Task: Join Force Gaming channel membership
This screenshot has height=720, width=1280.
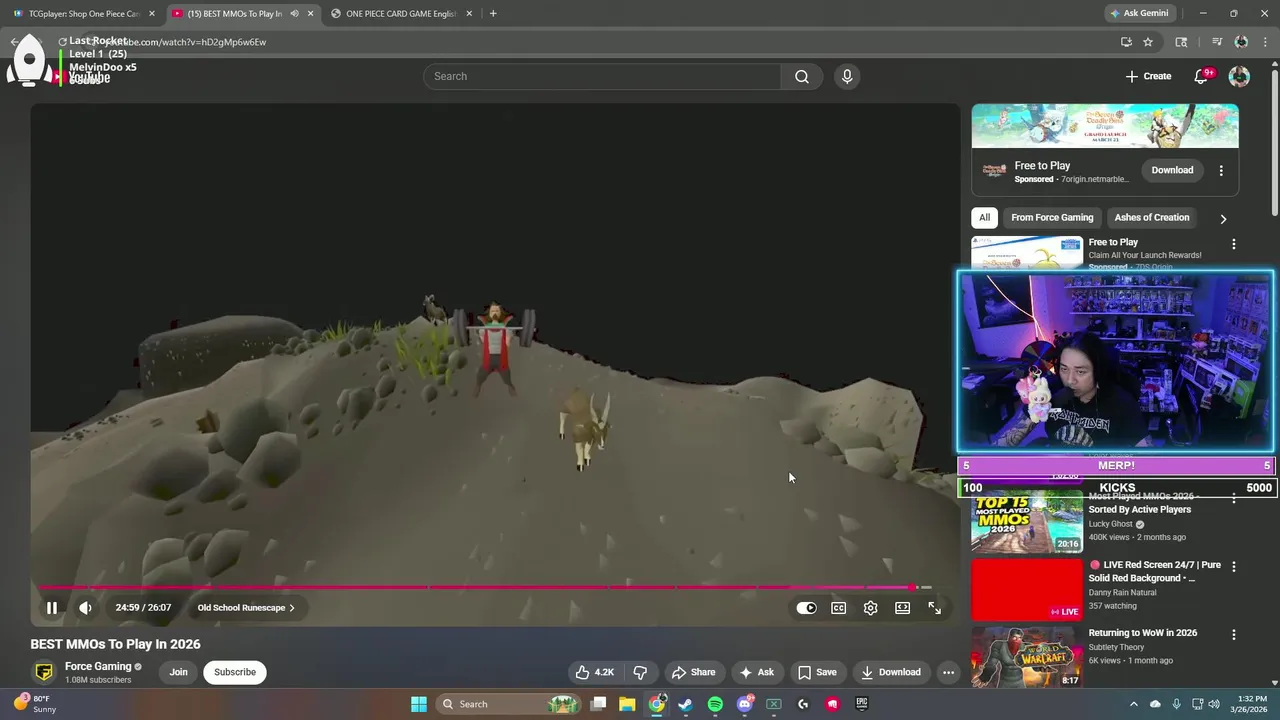Action: 178,672
